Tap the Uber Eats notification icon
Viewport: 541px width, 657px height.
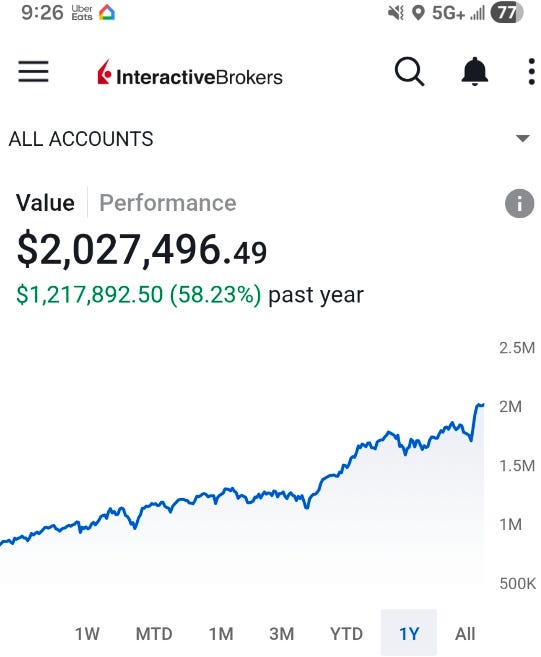[82, 13]
